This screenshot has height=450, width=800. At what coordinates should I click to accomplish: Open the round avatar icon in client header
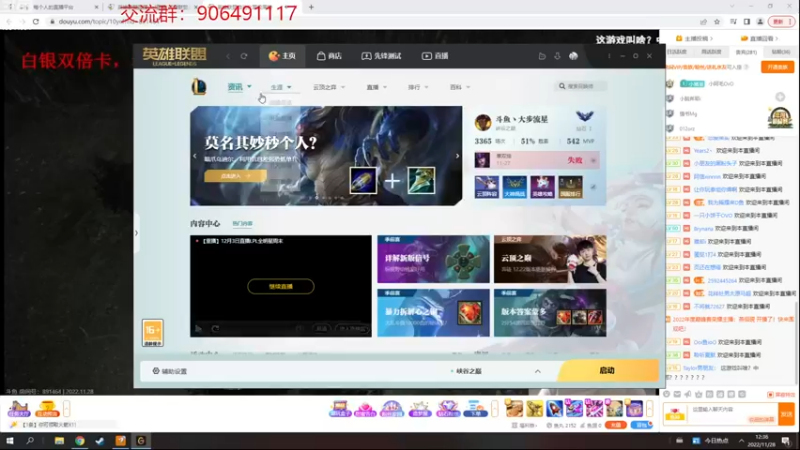tap(573, 56)
